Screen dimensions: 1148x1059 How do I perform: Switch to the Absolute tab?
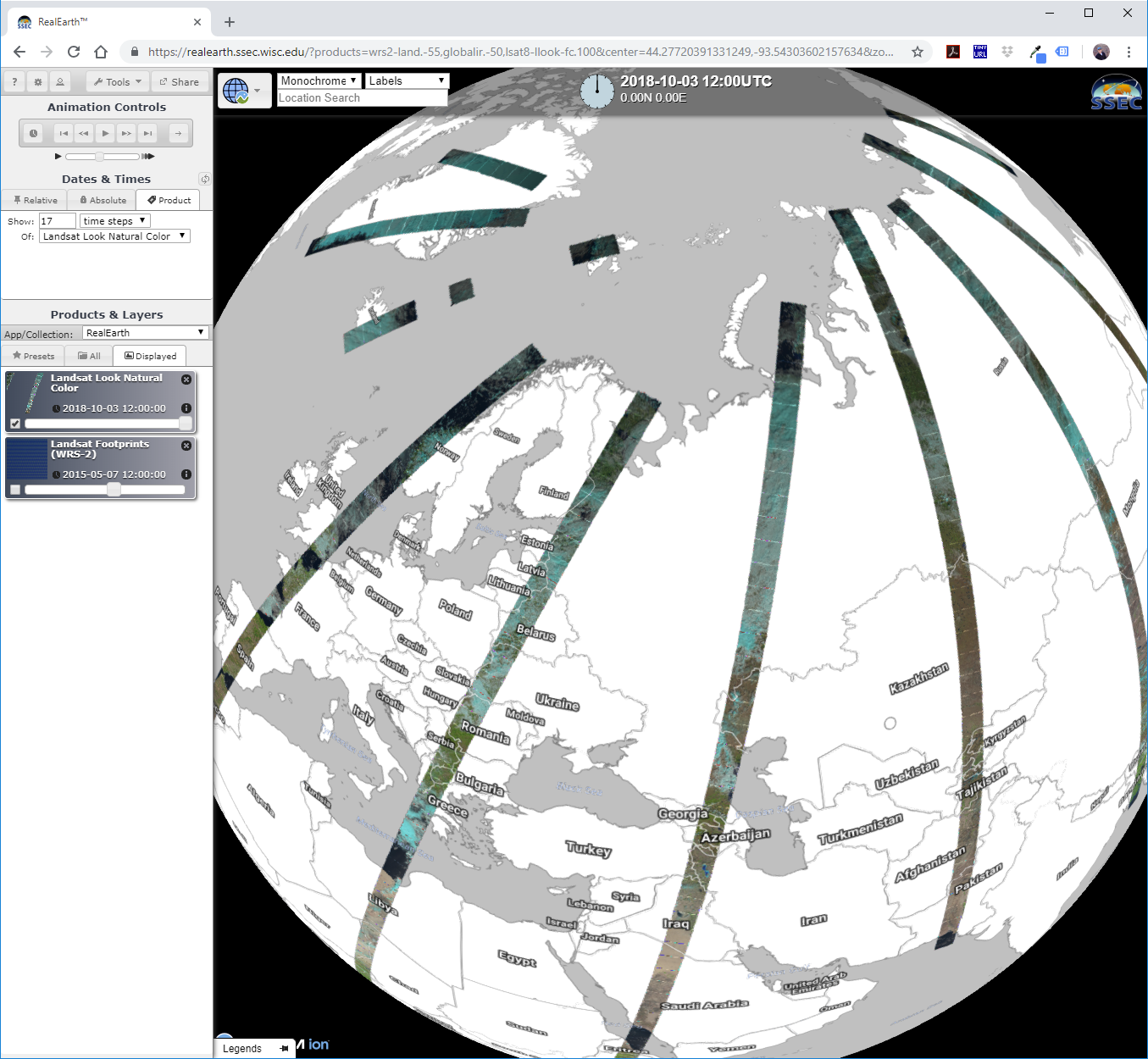click(103, 200)
